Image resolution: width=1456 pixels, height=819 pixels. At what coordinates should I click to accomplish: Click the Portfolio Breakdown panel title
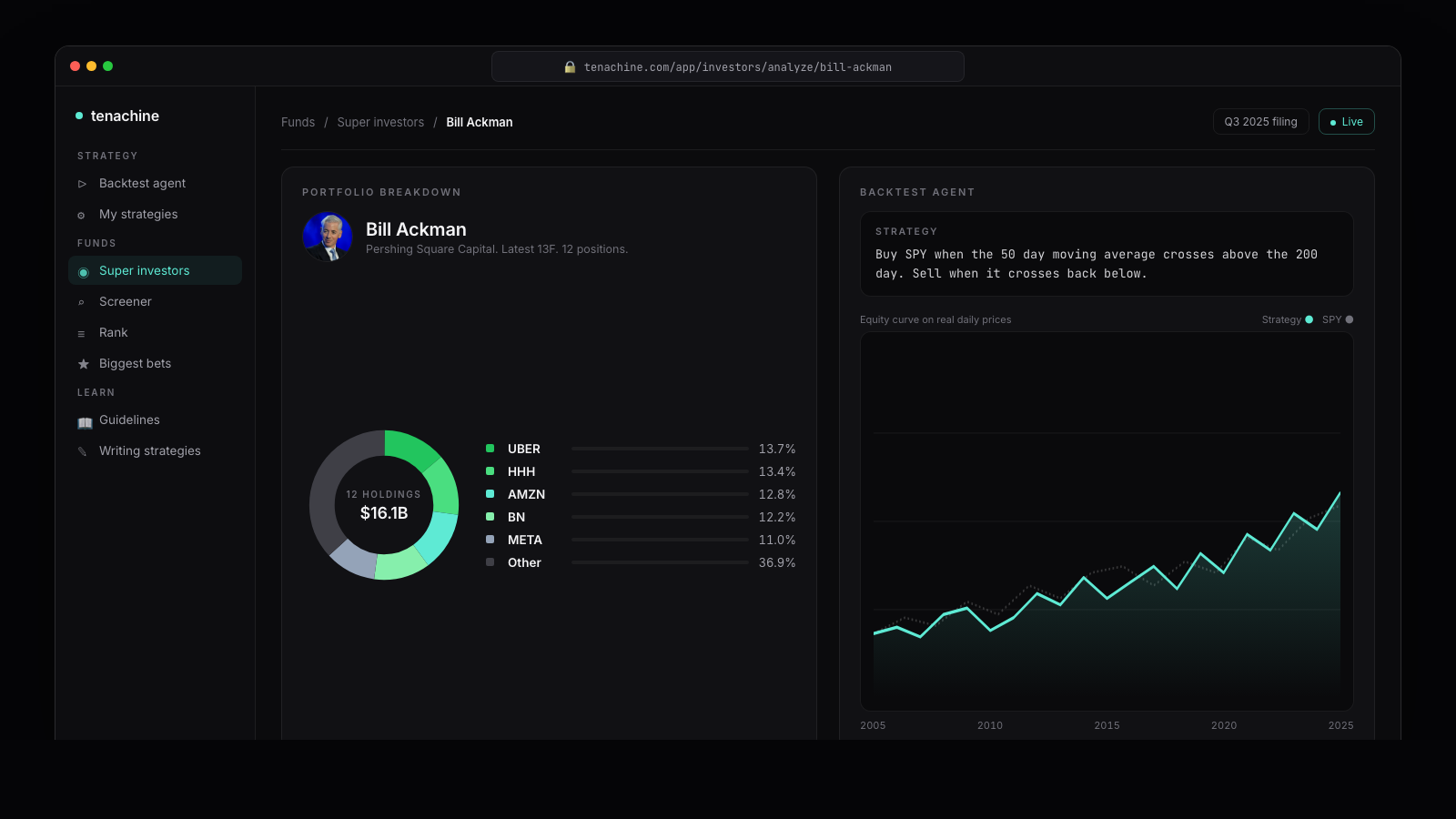381,192
